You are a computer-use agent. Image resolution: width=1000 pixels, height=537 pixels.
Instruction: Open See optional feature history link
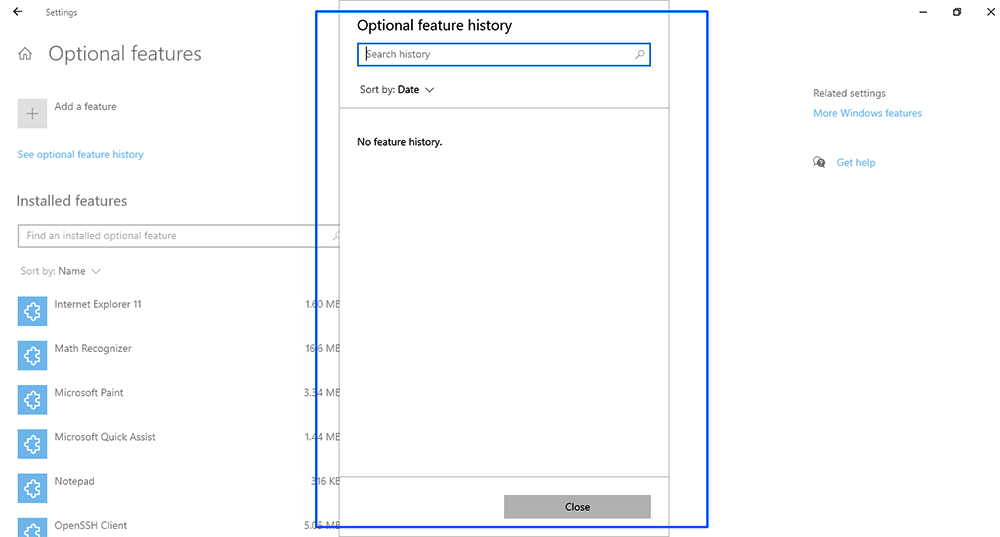tap(80, 154)
